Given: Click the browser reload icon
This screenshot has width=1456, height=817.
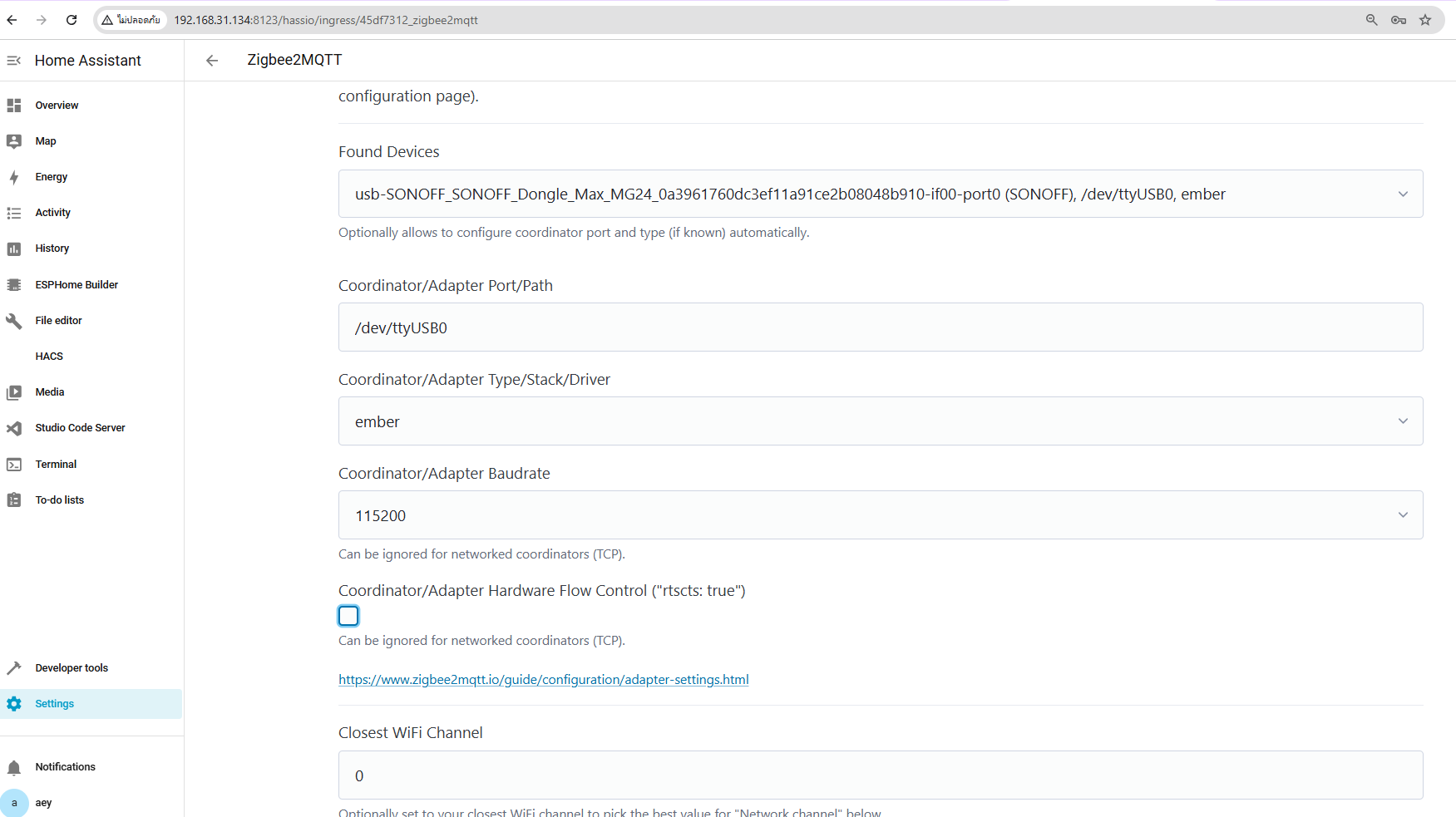Looking at the screenshot, I should (x=72, y=20).
